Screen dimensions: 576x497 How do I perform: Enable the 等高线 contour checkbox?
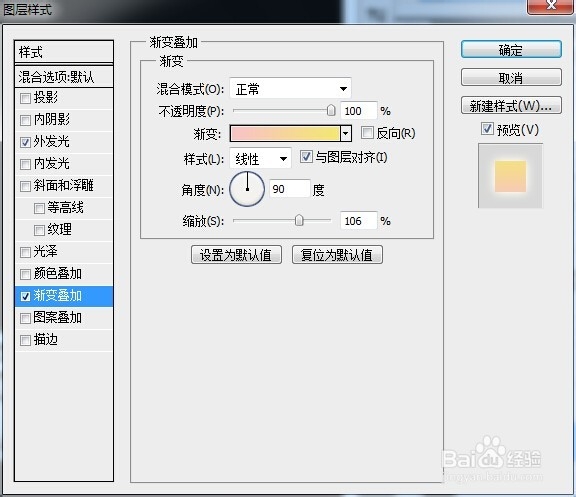click(x=39, y=208)
